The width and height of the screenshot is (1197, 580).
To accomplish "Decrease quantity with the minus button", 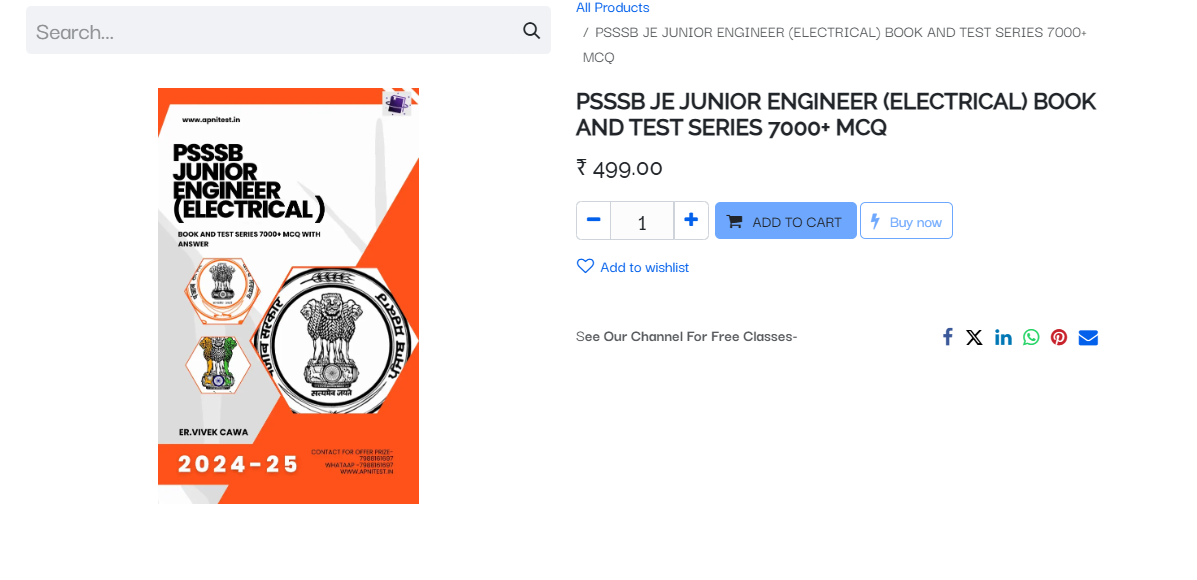I will [x=593, y=221].
